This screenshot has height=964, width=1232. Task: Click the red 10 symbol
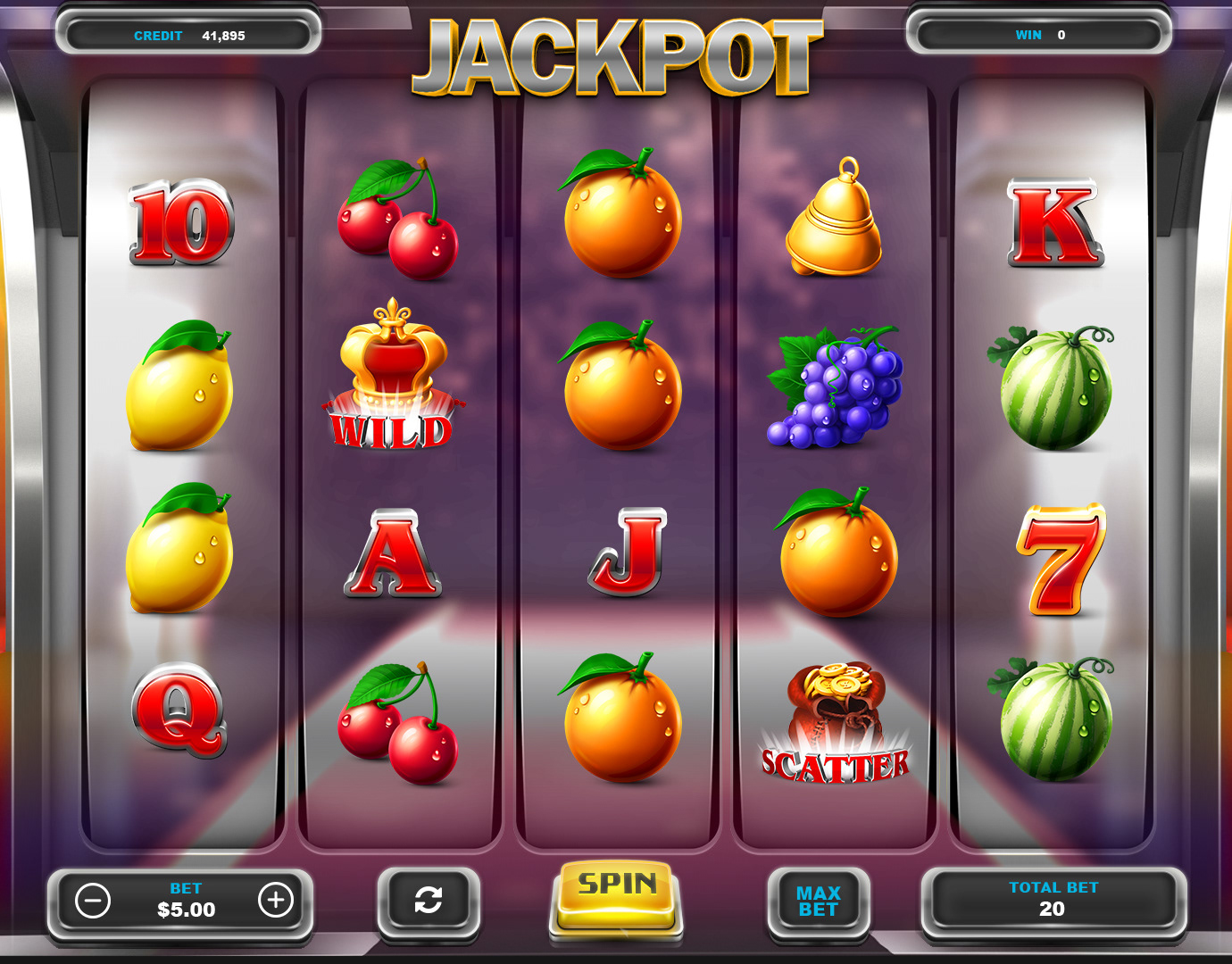tap(182, 222)
